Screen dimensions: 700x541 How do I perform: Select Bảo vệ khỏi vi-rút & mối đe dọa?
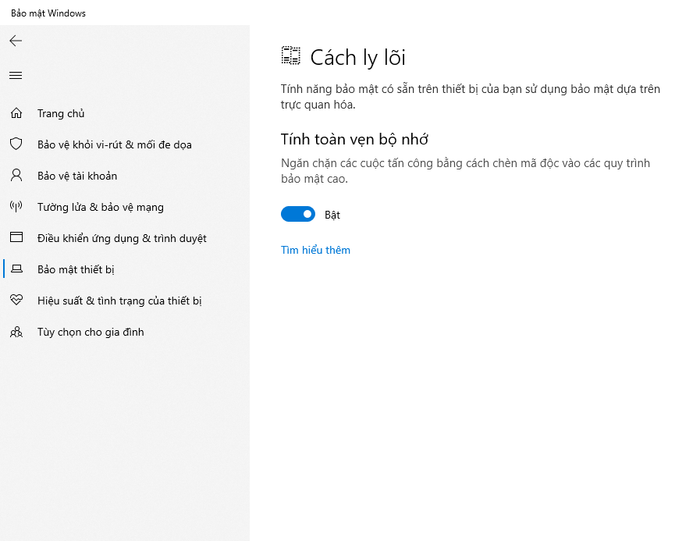point(114,145)
